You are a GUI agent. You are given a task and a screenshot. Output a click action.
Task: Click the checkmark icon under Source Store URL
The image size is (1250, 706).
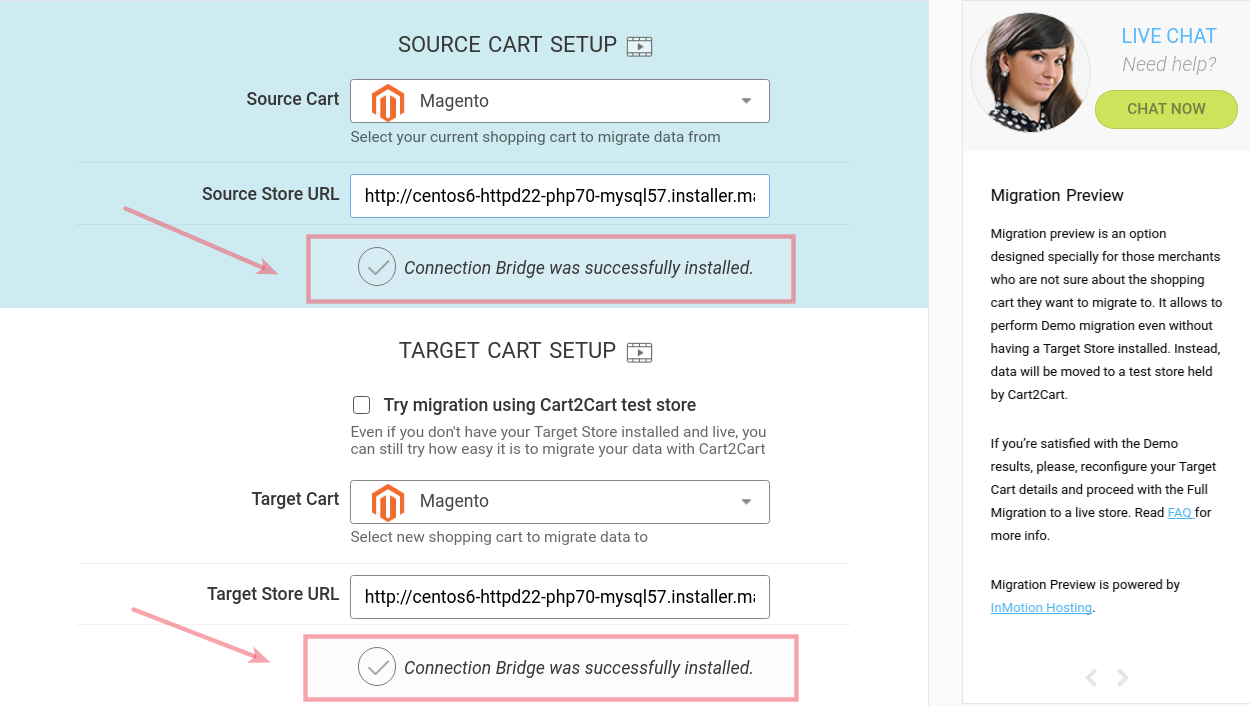[377, 267]
